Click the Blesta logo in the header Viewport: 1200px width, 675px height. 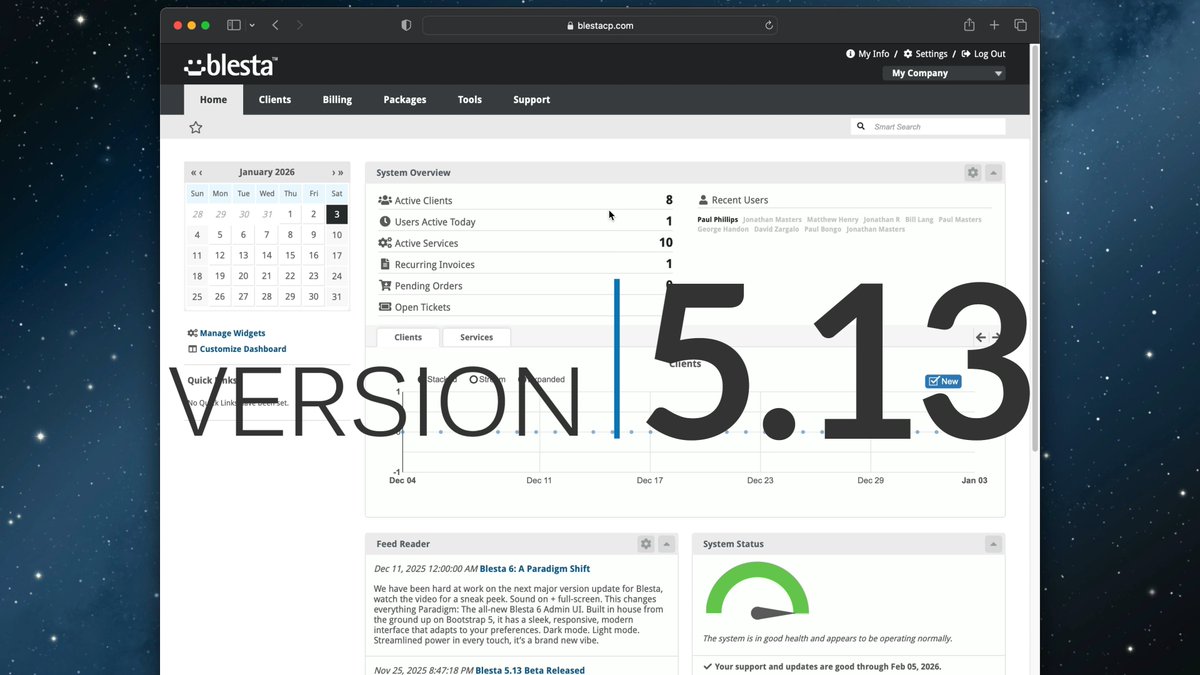pyautogui.click(x=230, y=65)
